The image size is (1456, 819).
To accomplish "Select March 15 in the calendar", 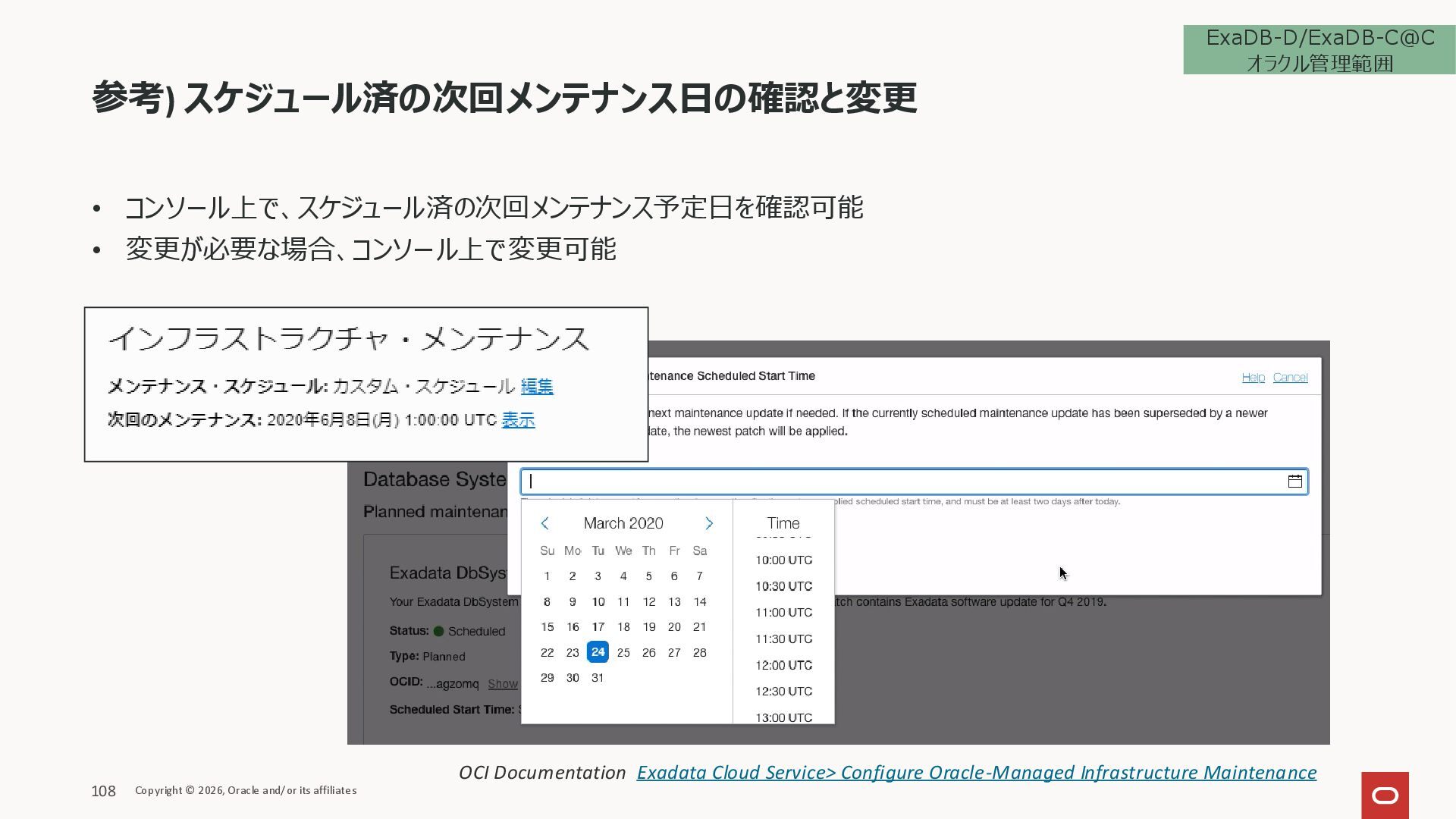I will point(547,627).
